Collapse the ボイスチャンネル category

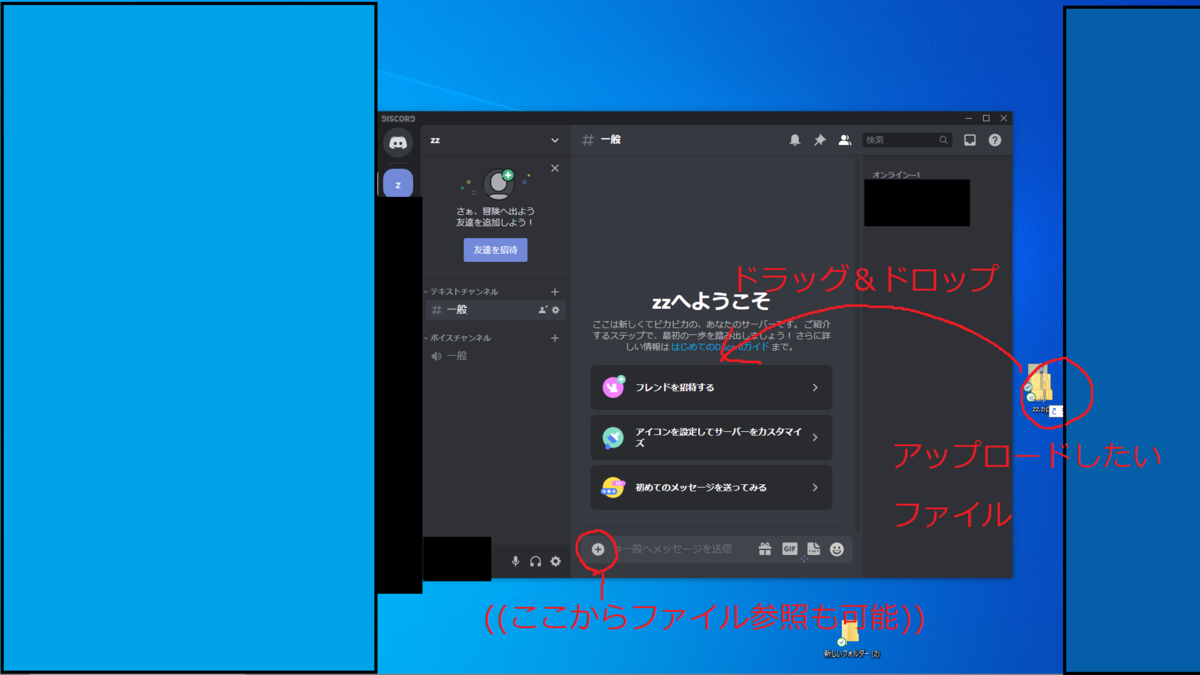click(x=457, y=338)
